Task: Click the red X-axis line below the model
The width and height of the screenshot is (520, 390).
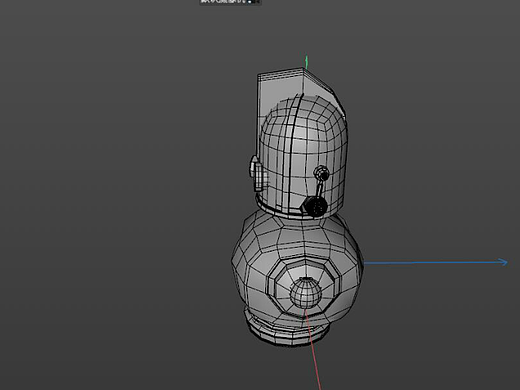Action: click(313, 350)
